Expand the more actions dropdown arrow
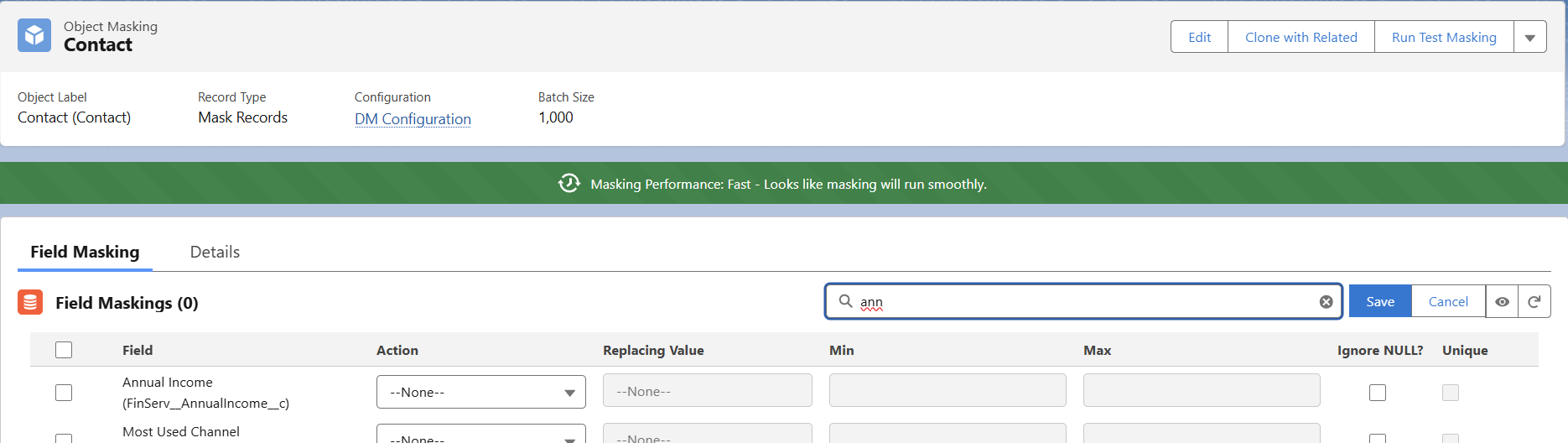 pos(1529,38)
